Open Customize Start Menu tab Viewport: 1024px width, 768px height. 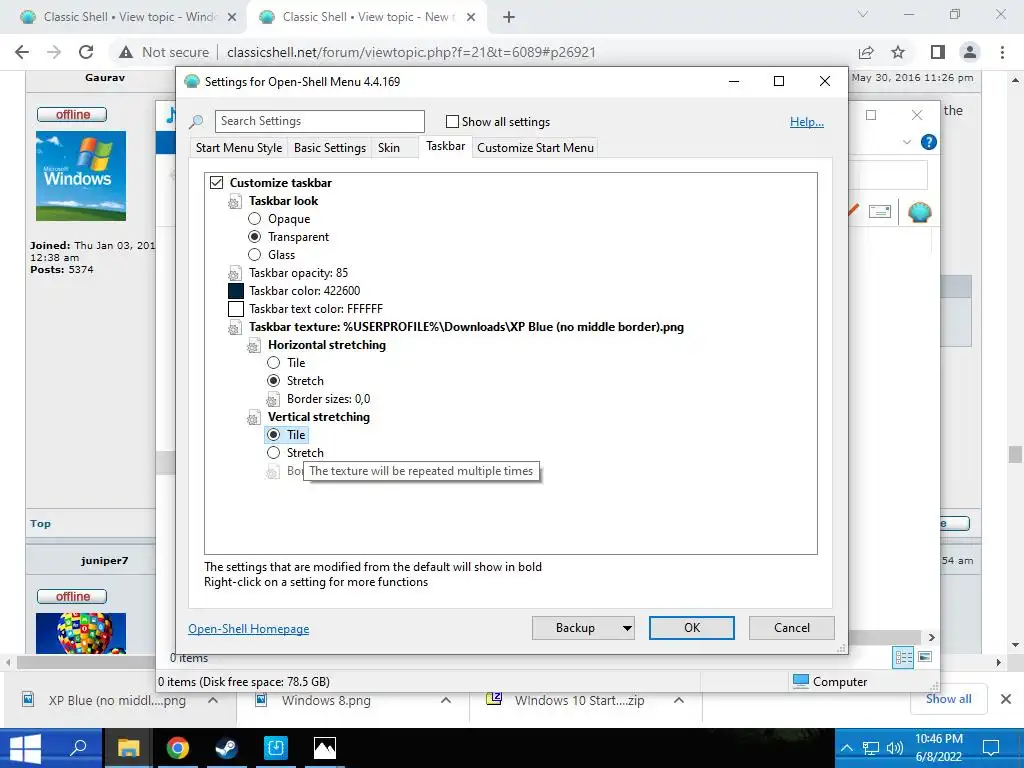coord(536,148)
